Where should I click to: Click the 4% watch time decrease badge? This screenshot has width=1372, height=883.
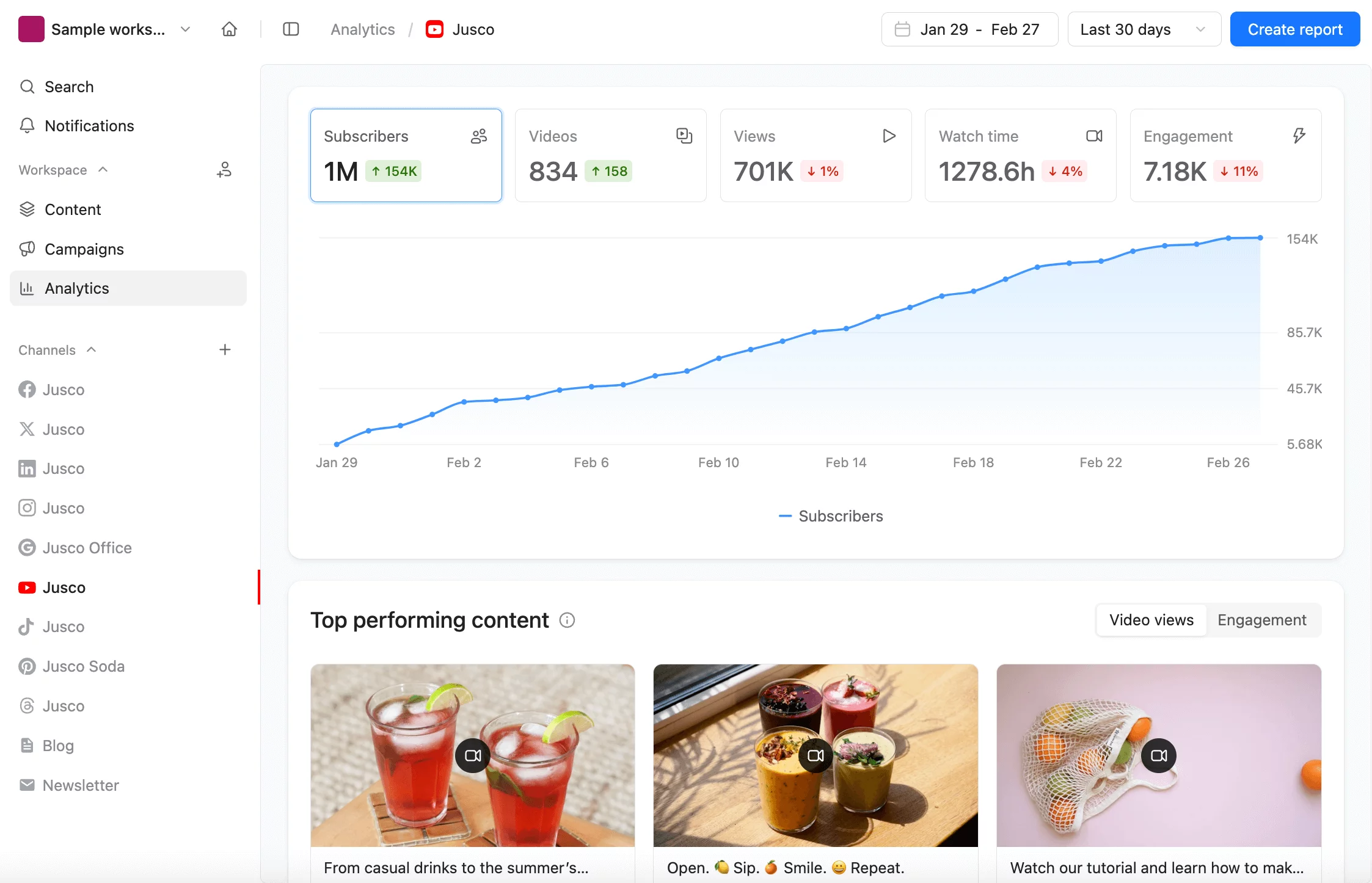click(x=1065, y=171)
